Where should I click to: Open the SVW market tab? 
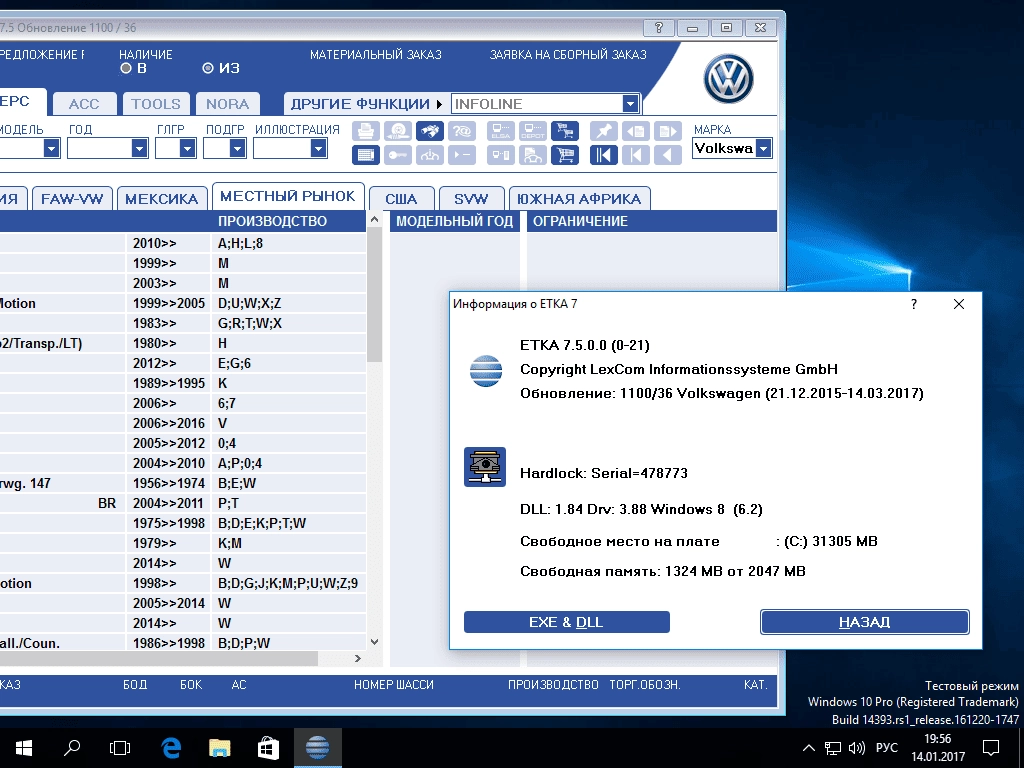point(471,199)
